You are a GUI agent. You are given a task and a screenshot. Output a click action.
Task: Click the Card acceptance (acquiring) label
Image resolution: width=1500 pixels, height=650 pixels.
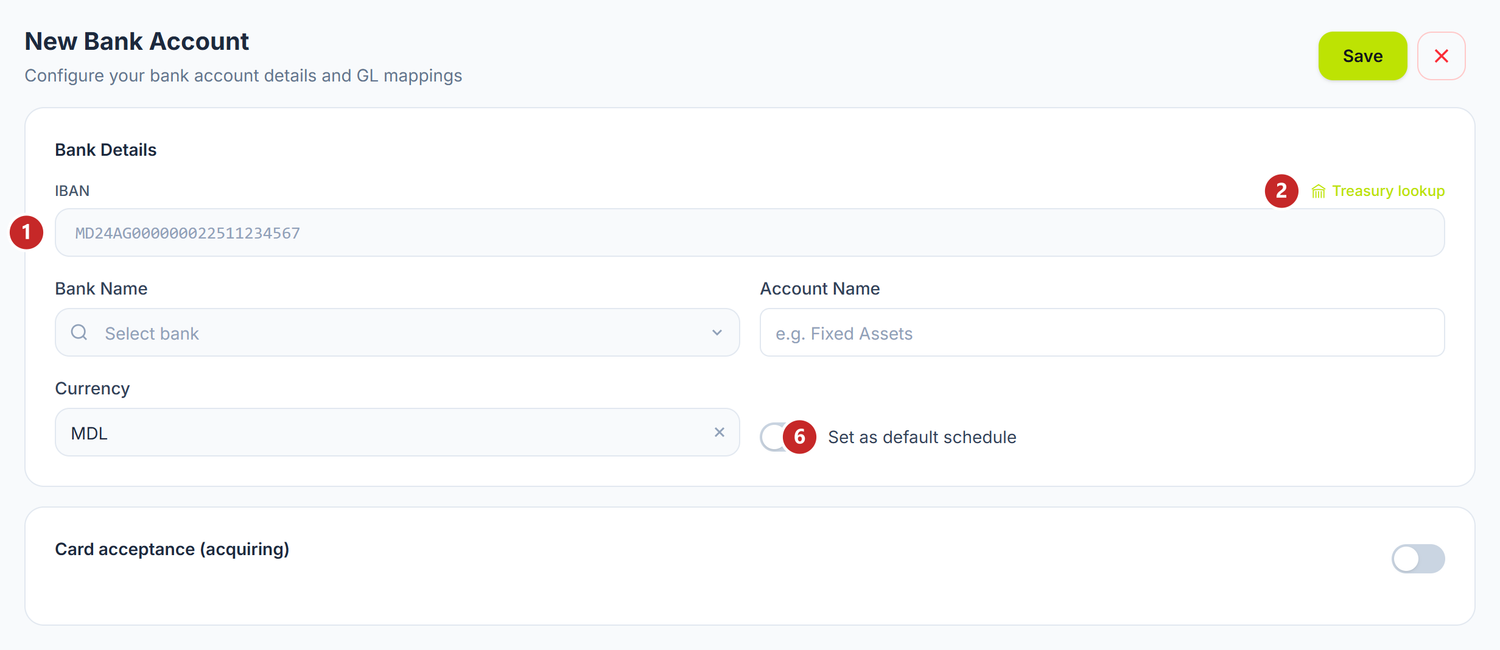coord(172,549)
